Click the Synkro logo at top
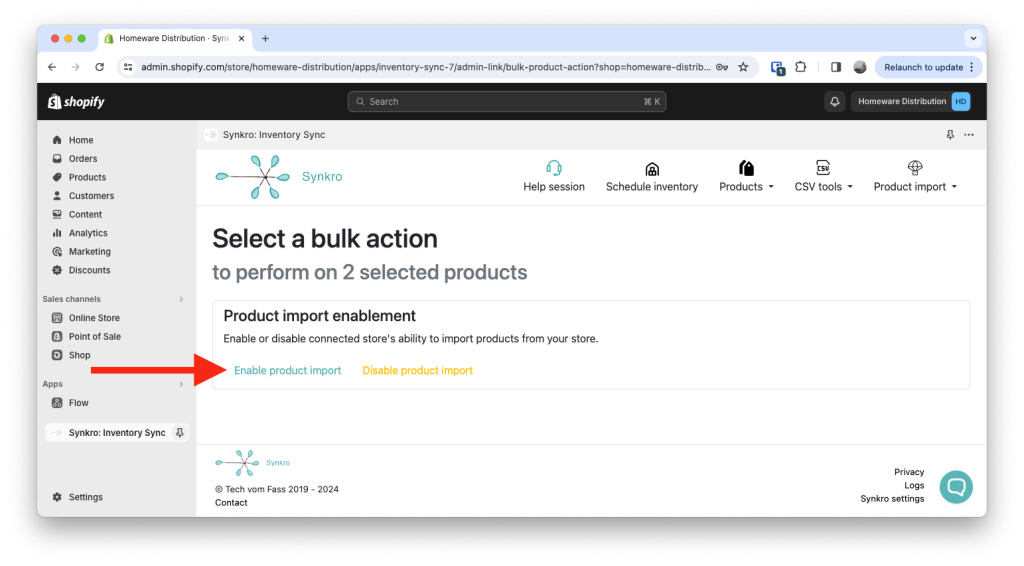The height and width of the screenshot is (566, 1024). tap(279, 177)
